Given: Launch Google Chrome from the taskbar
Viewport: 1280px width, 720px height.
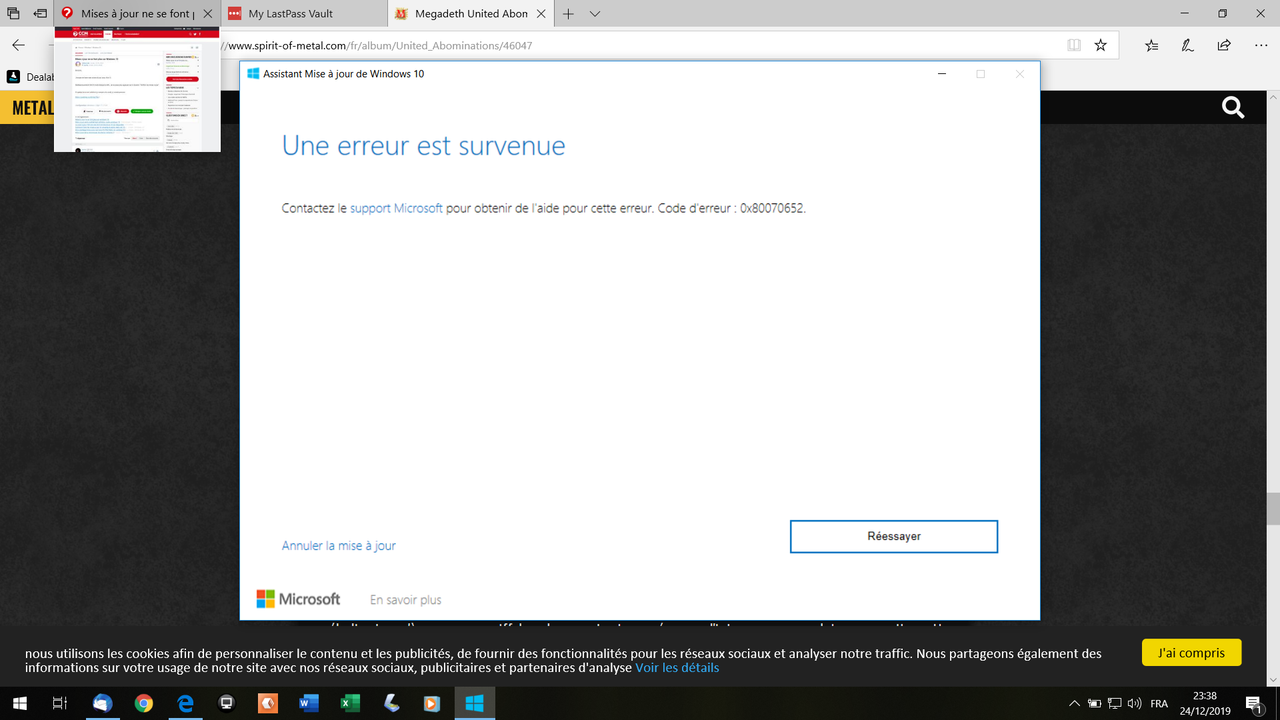Looking at the screenshot, I should point(143,703).
